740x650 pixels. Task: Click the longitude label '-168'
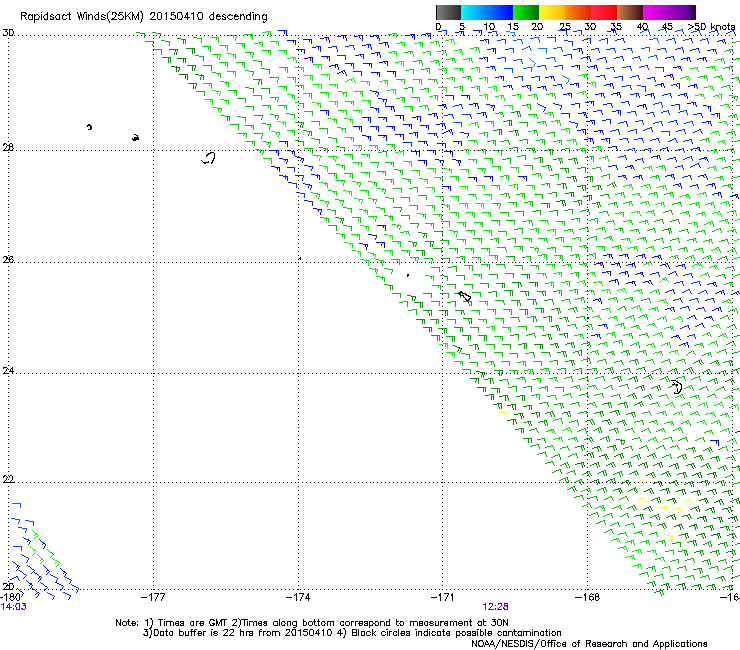[x=587, y=597]
